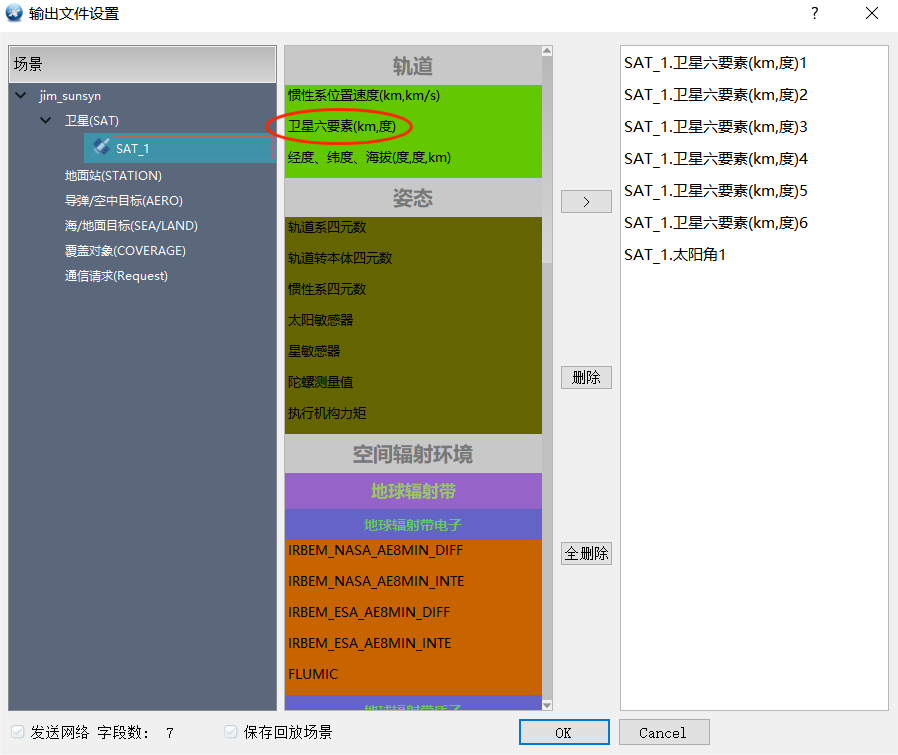898x755 pixels.
Task: Select SAT_1.卫星六要素(km,度)1 output entry
Action: point(715,63)
